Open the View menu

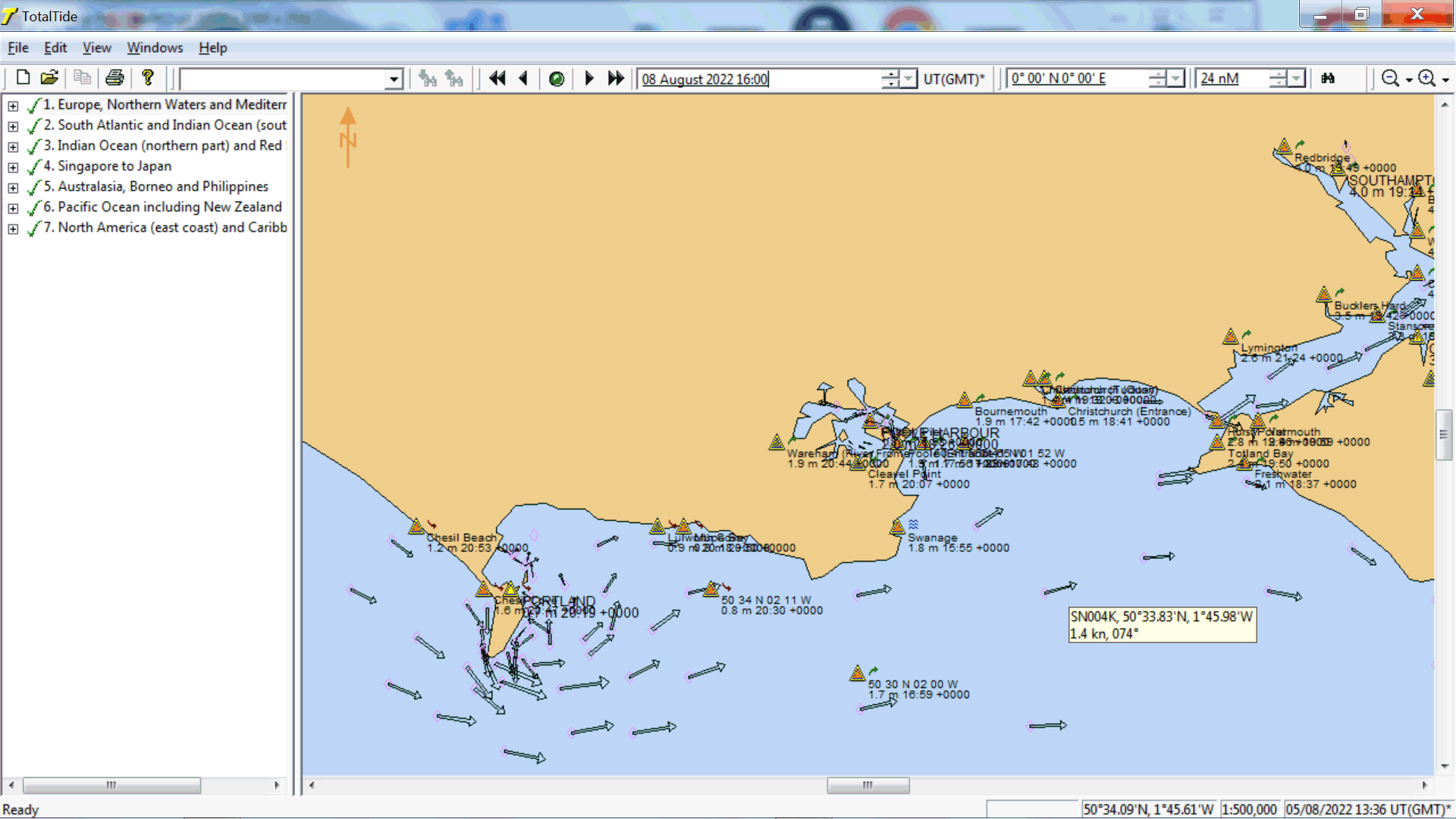96,48
